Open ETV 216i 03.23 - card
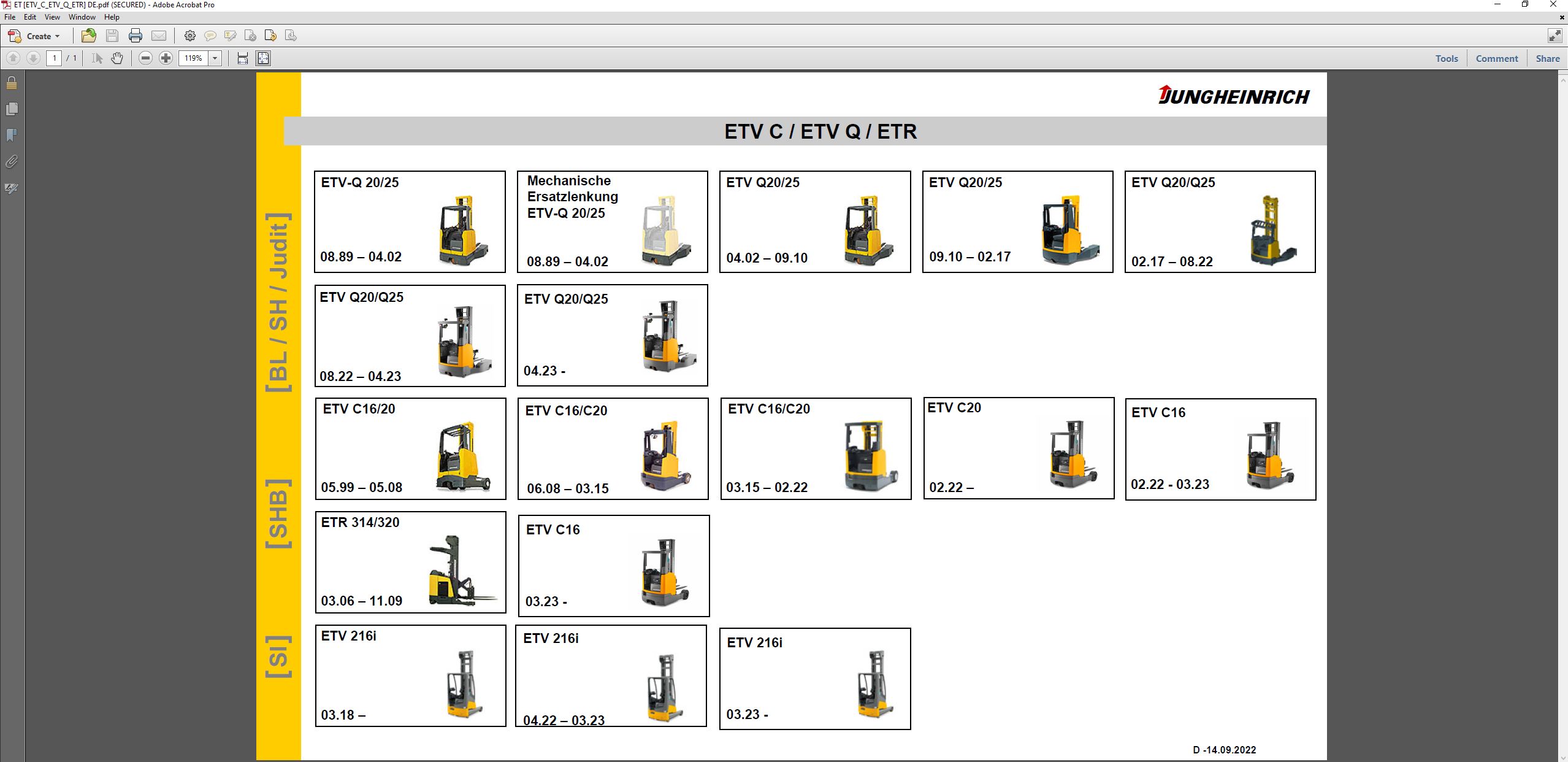This screenshot has width=1568, height=762. [815, 679]
